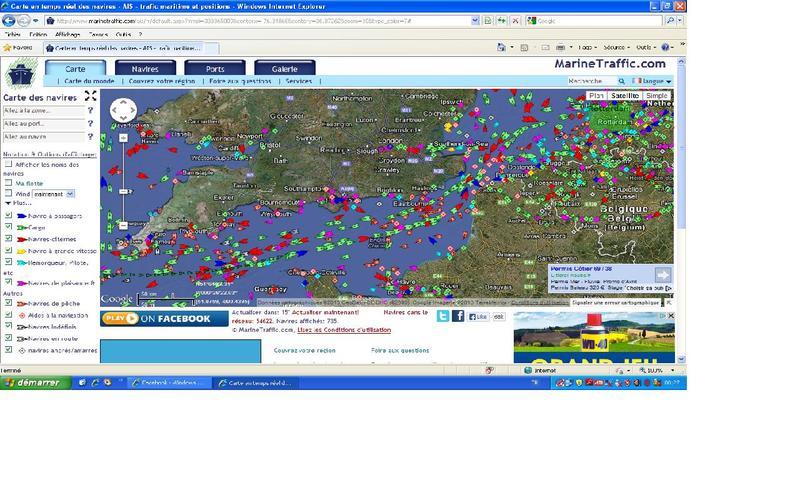This screenshot has width=800, height=500.
Task: Click the Twitter share icon
Action: tap(443, 316)
